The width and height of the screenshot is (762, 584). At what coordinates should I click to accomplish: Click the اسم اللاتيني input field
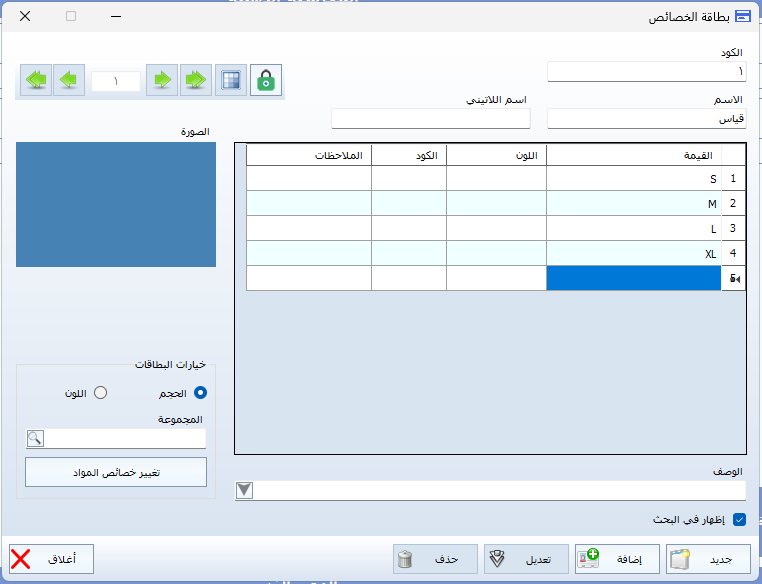431,119
